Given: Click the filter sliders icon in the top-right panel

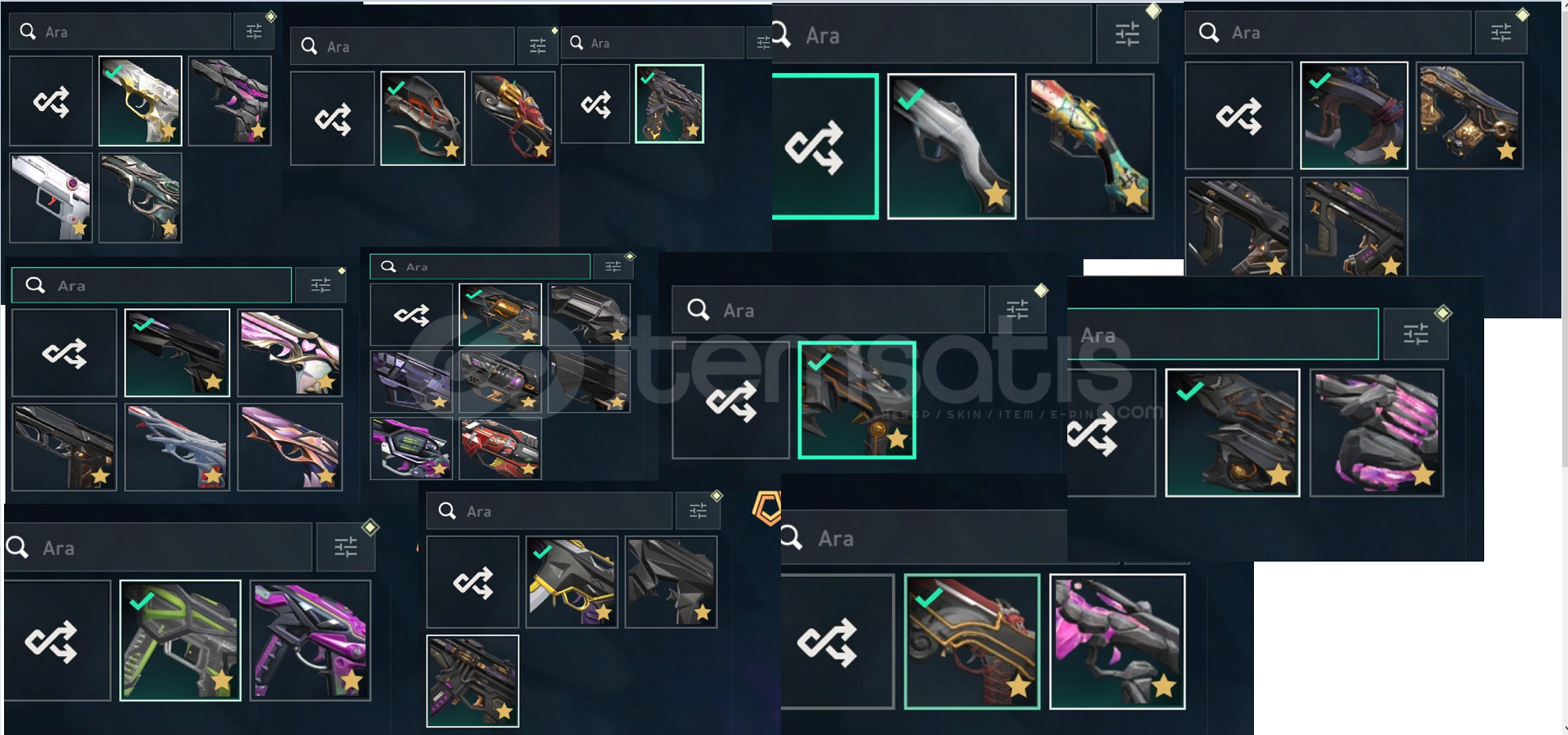Looking at the screenshot, I should (1501, 33).
